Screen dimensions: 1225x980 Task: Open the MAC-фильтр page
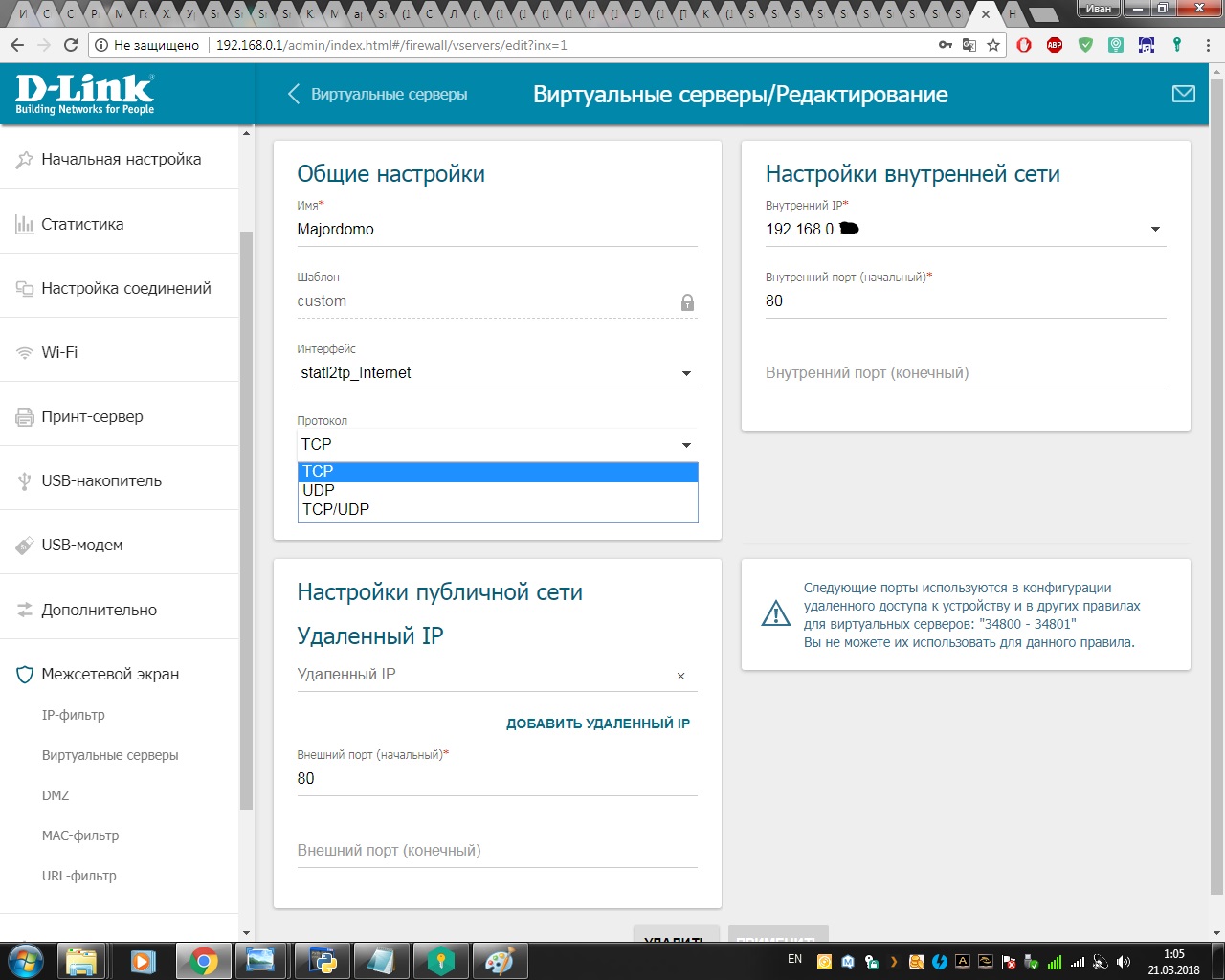pyautogui.click(x=80, y=835)
